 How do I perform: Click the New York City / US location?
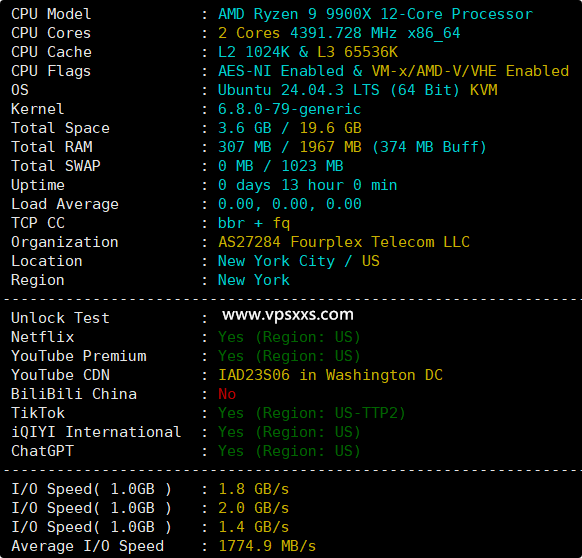point(299,261)
